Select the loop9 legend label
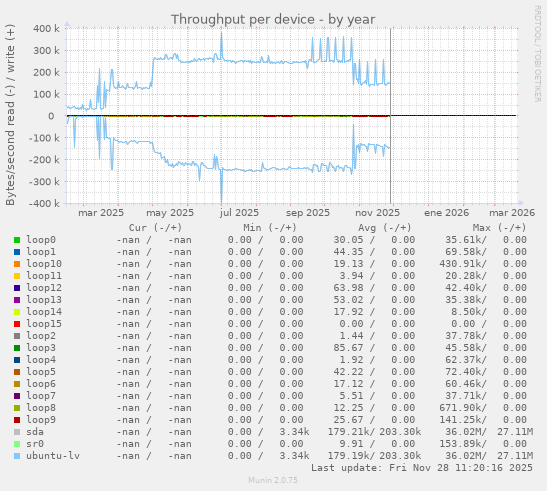 point(41,419)
